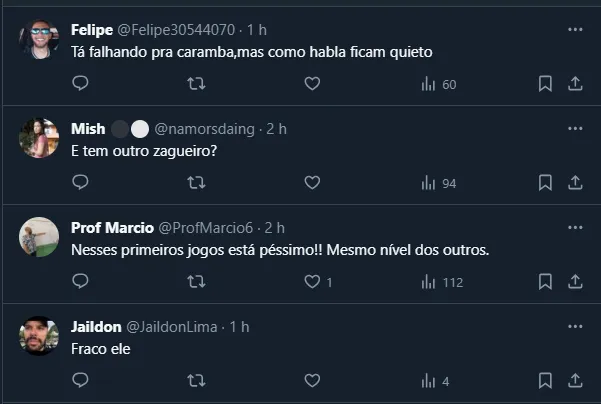
Task: Share Prof Marcio's tweet
Action: 575,282
